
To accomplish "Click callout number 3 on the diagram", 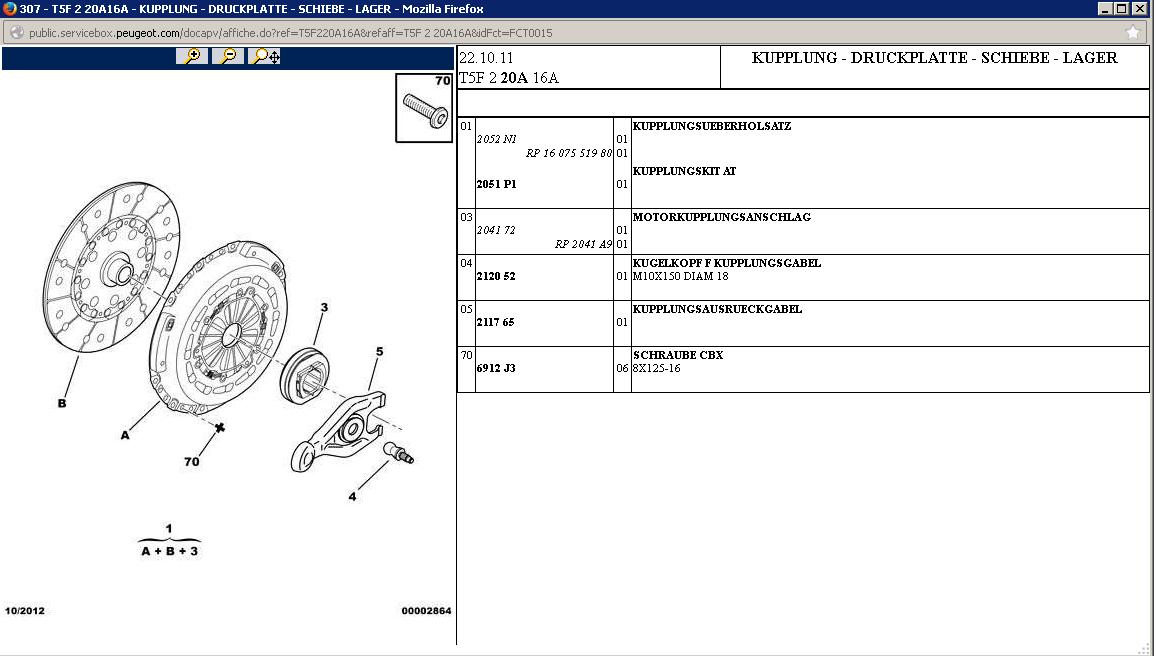I will tap(323, 308).
